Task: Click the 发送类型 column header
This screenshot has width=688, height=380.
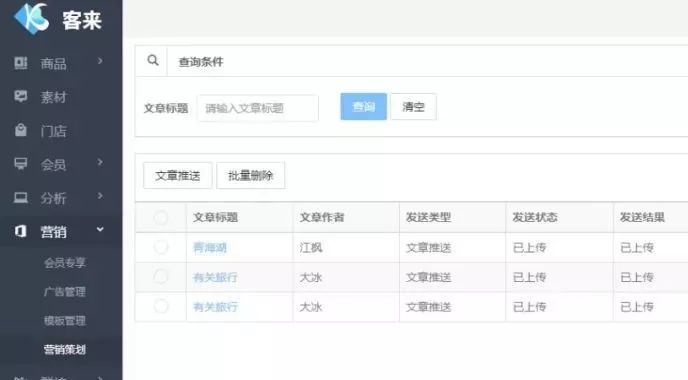Action: pyautogui.click(x=429, y=217)
